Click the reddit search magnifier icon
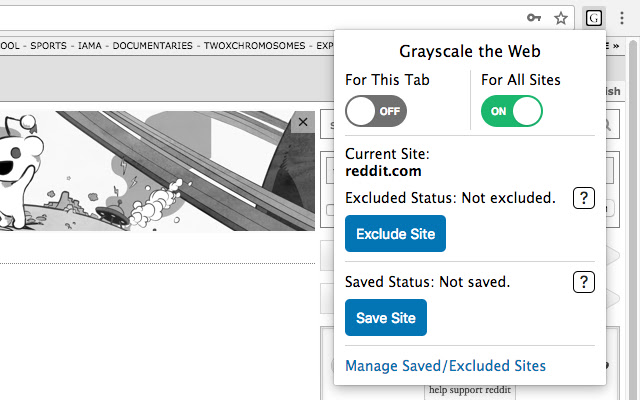 click(x=606, y=126)
